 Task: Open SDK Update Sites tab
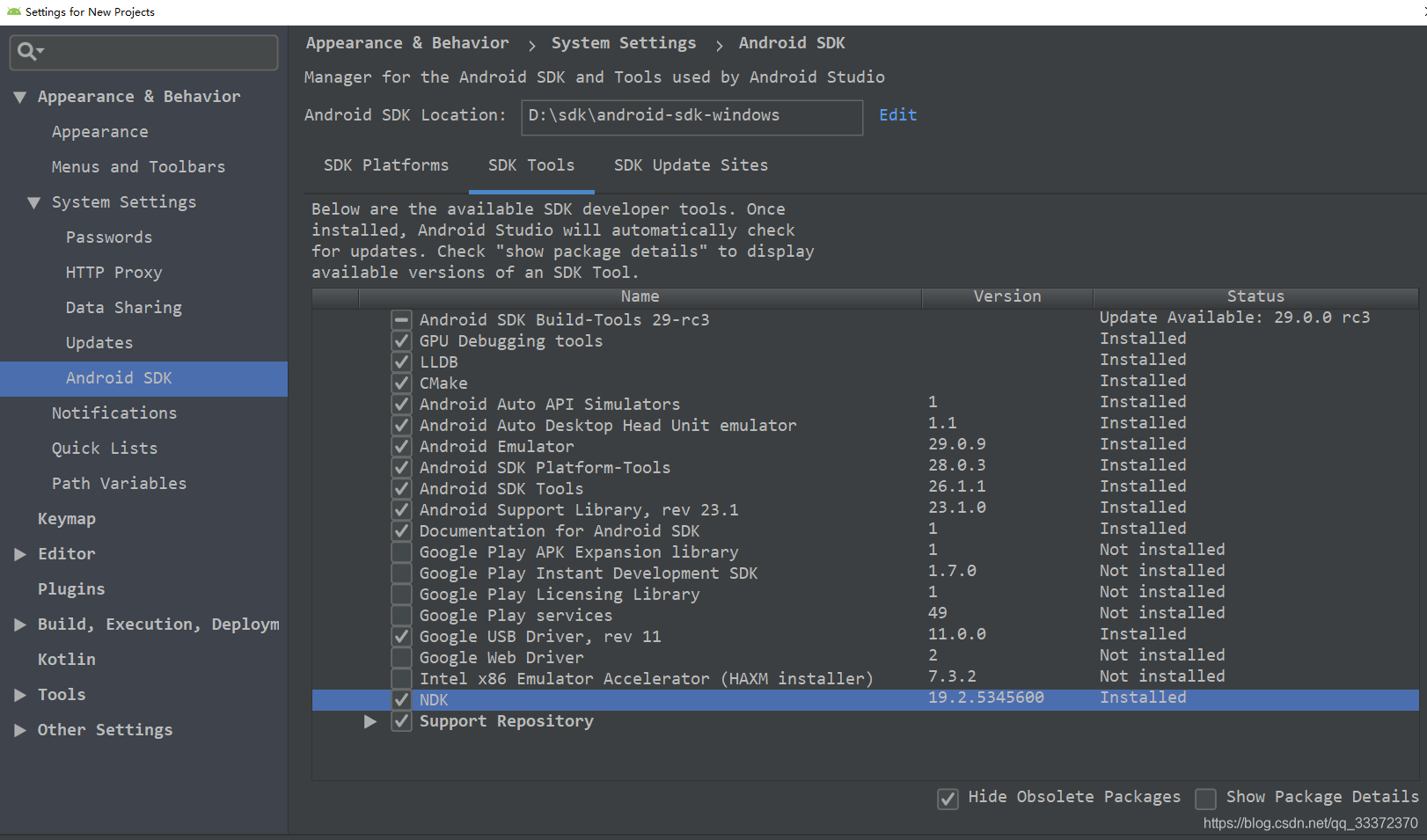(691, 165)
